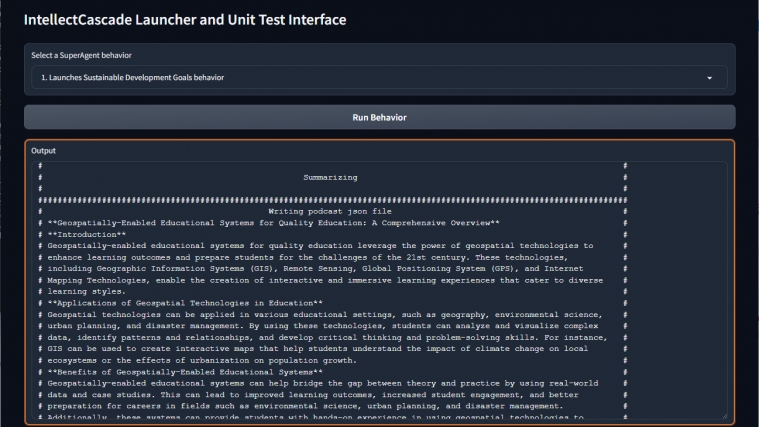This screenshot has width=759, height=427.
Task: Open the Select a SuperAgent behavior combo box
Action: coord(379,77)
